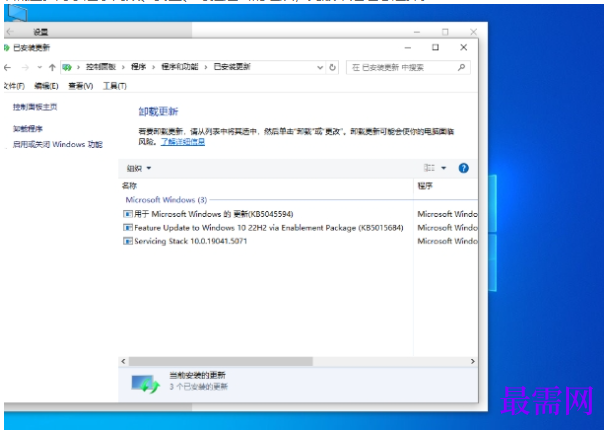Collapse the Microsoft Windows (3) group

pos(166,200)
